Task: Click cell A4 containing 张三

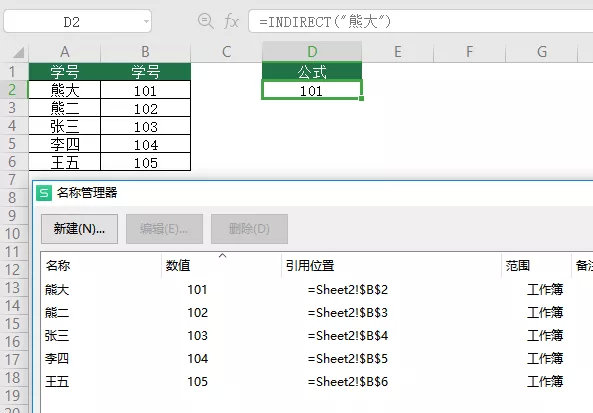Action: [65, 126]
